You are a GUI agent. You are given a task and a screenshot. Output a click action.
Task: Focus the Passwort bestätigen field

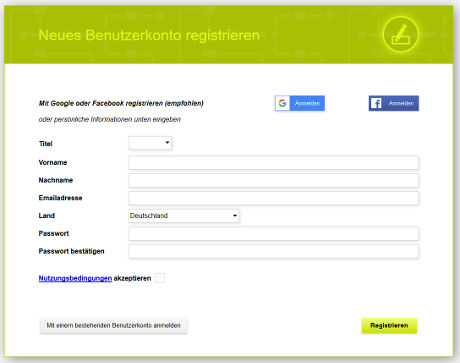pos(273,251)
